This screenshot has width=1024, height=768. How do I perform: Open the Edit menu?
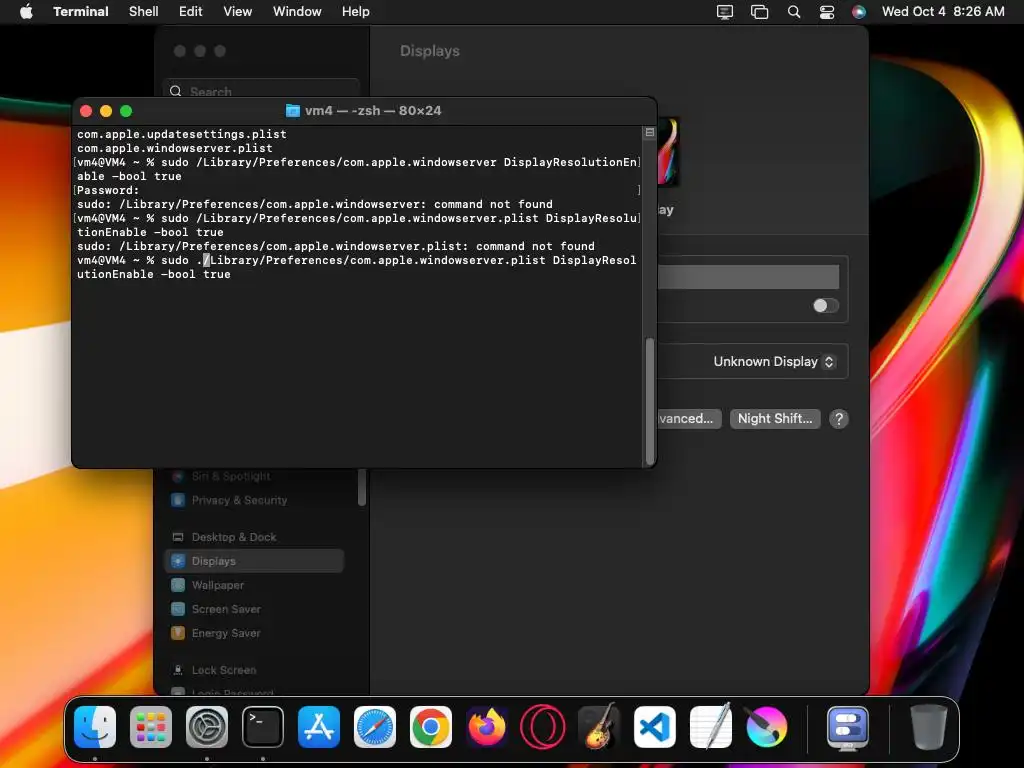(191, 12)
